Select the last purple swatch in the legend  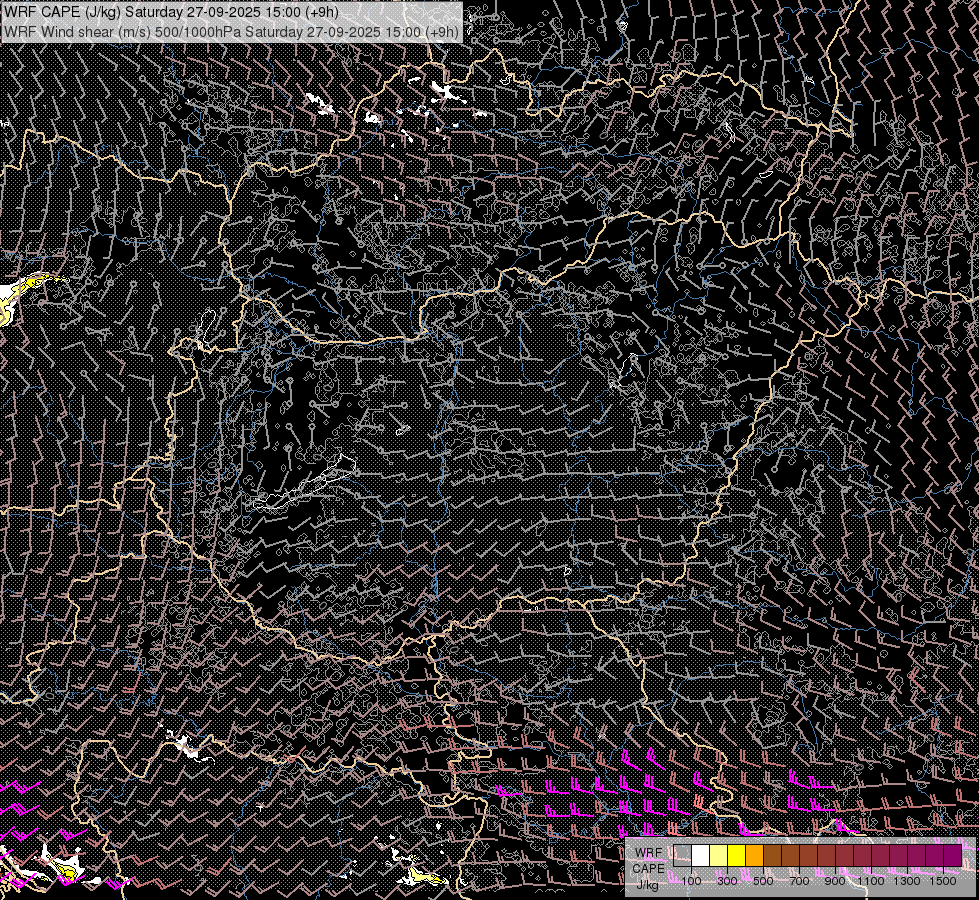click(952, 855)
